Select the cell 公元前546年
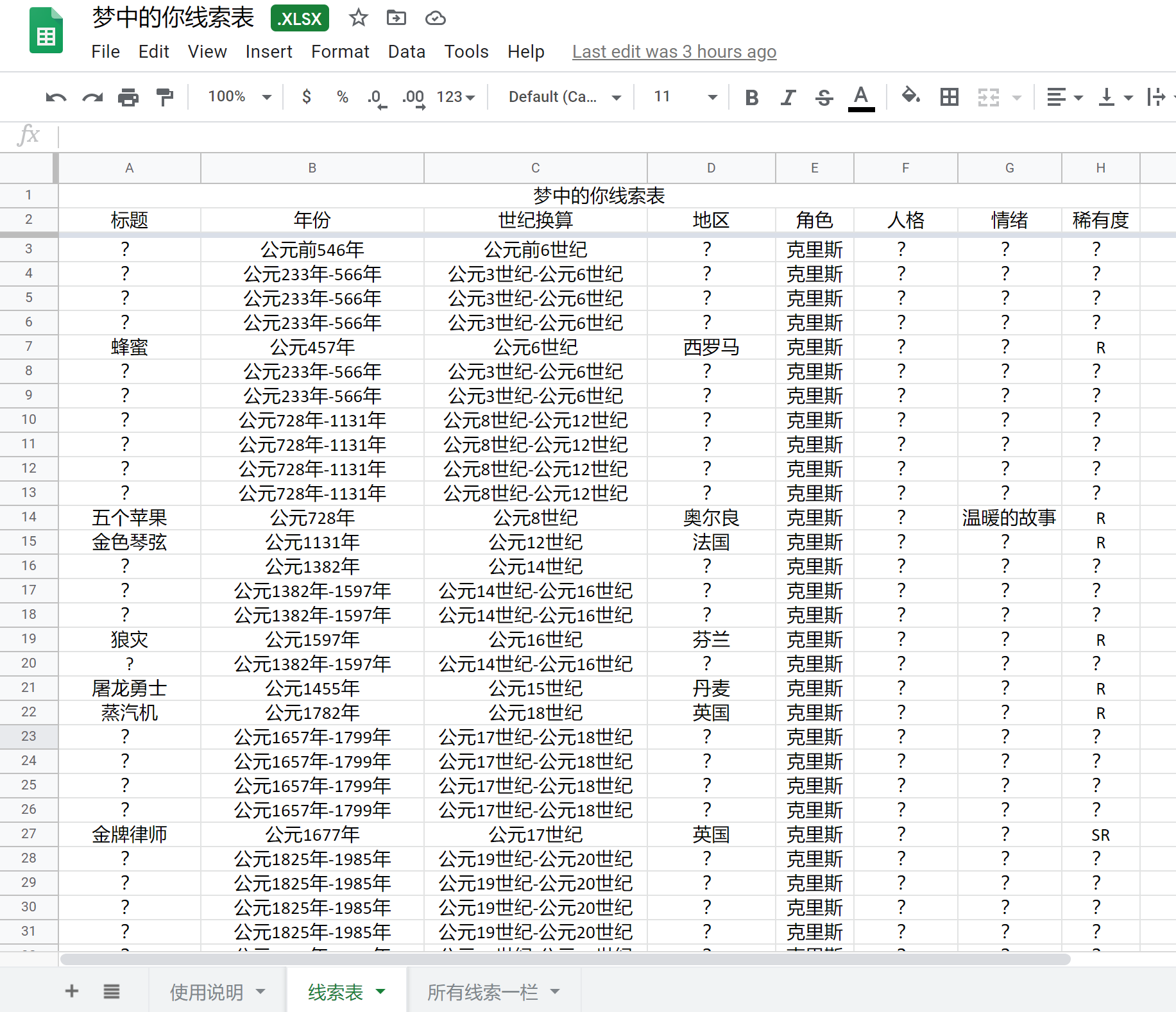Viewport: 1176px width, 1012px height. click(312, 249)
